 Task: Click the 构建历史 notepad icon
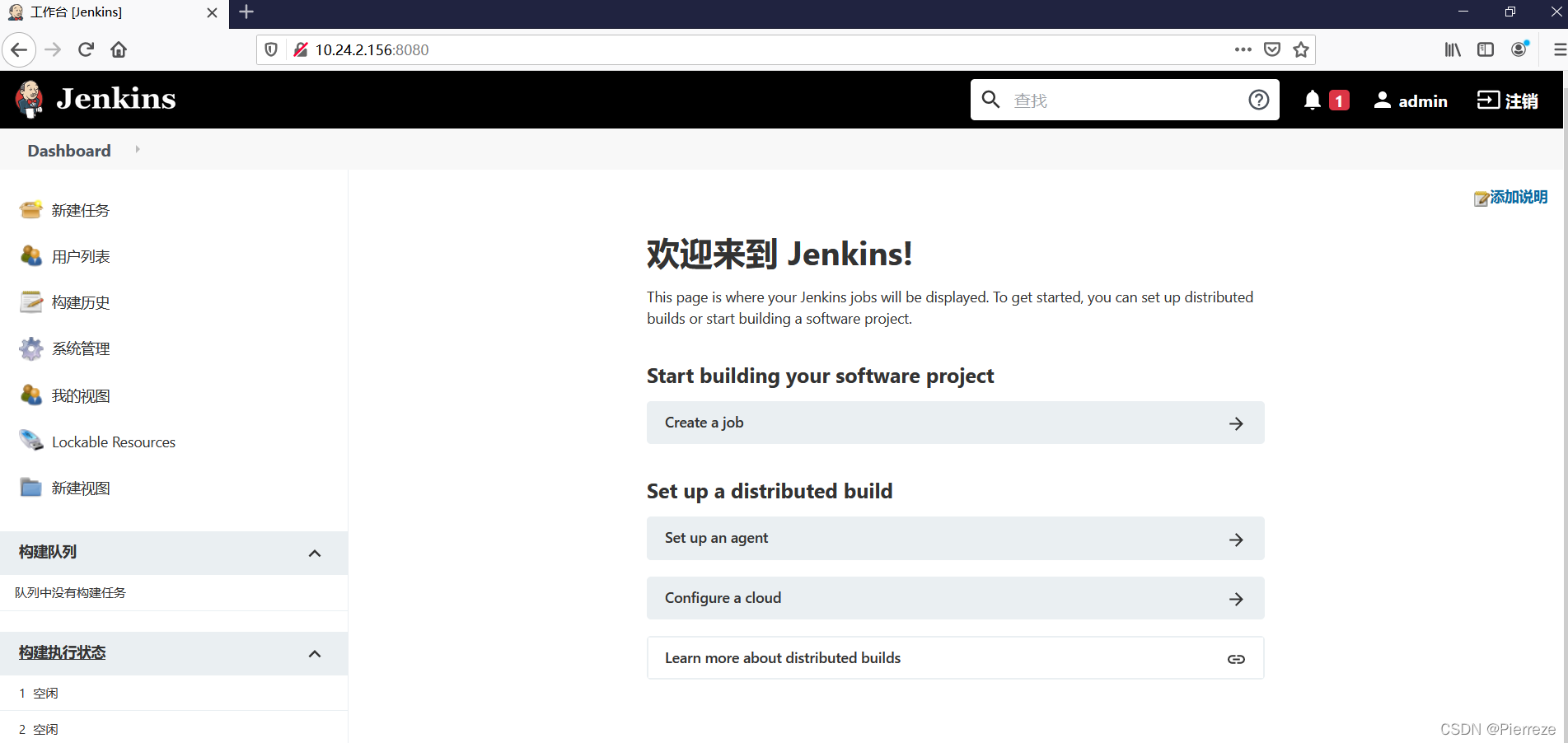point(31,302)
